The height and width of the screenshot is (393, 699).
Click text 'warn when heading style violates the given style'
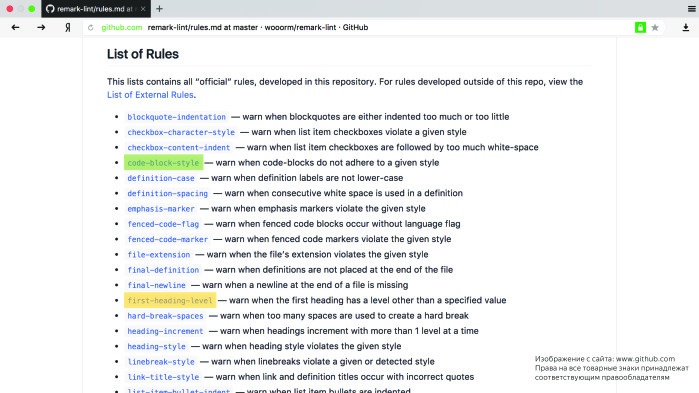[x=301, y=346]
